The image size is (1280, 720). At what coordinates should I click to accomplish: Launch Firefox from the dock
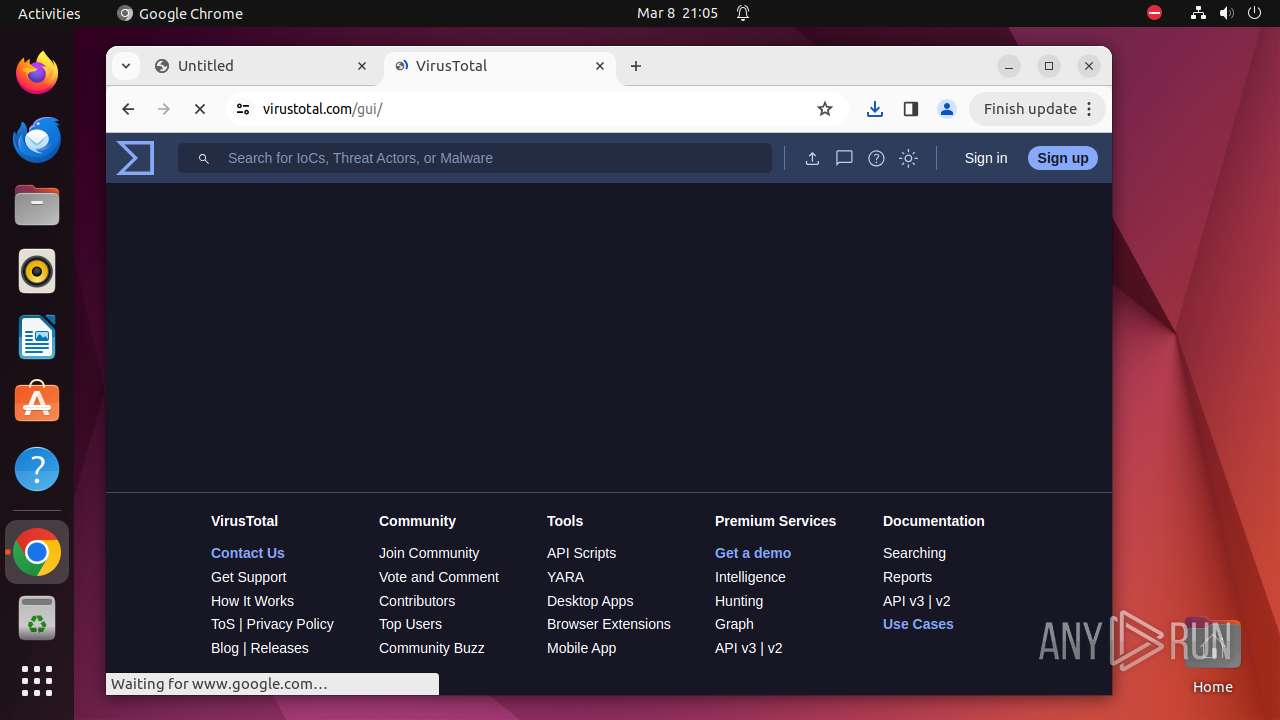coord(37,73)
